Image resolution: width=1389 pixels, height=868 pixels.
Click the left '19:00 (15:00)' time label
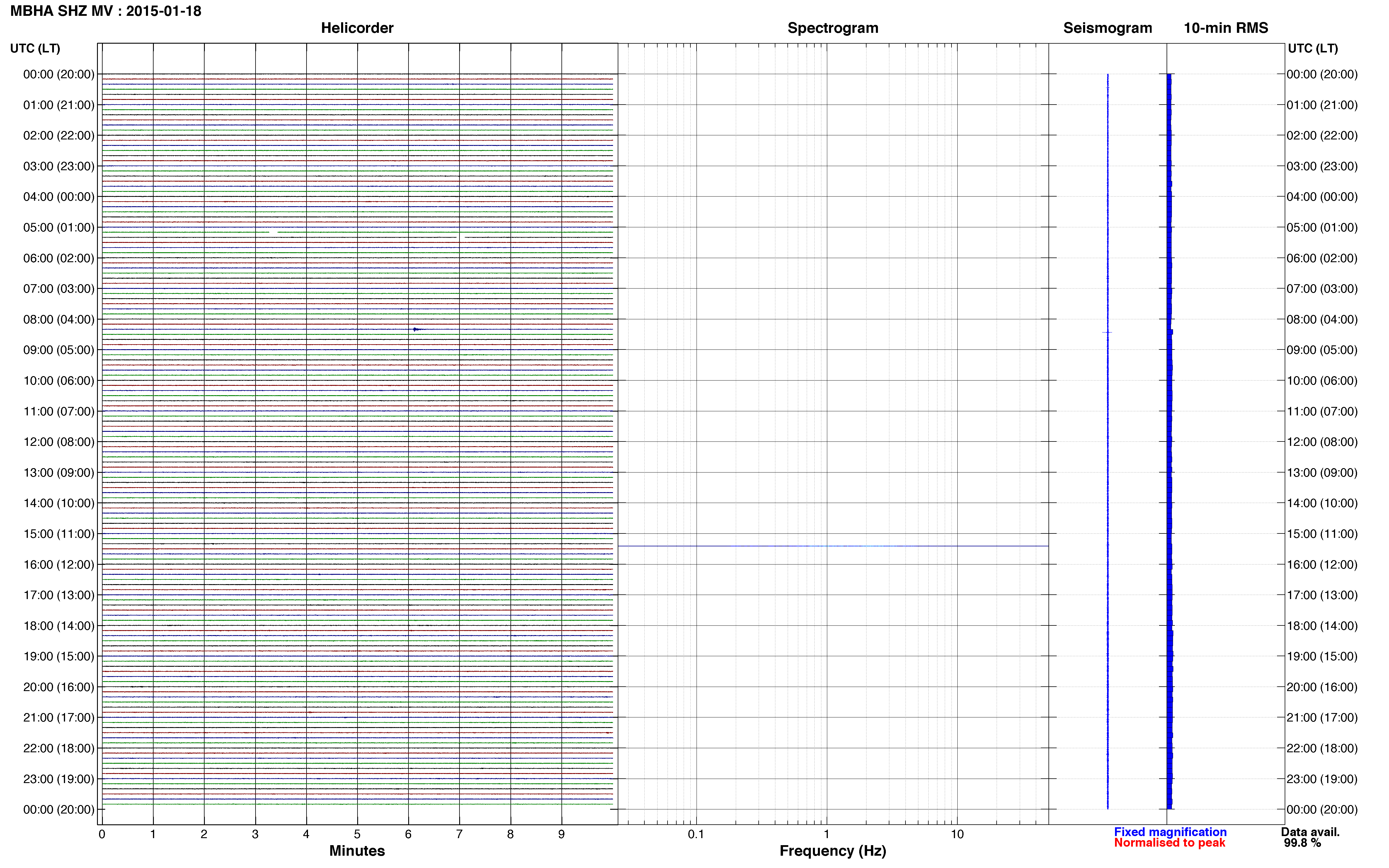point(59,656)
